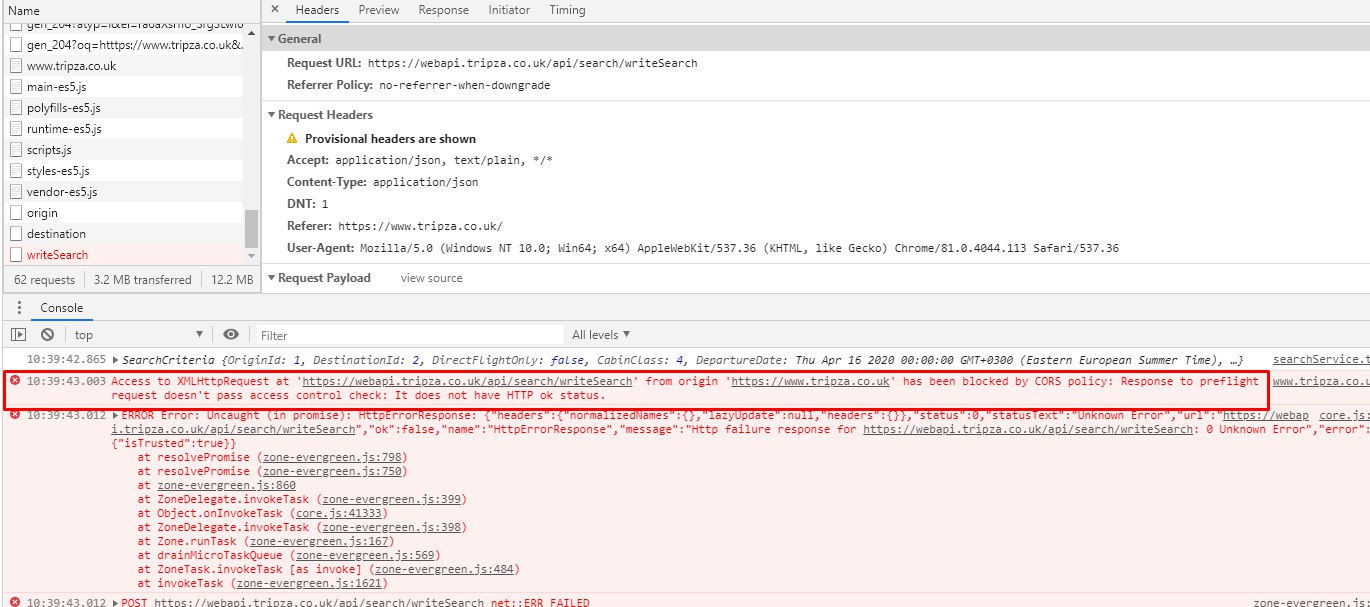Image resolution: width=1370 pixels, height=607 pixels.
Task: Expand the ERROR Error message triangle
Action: 117,415
